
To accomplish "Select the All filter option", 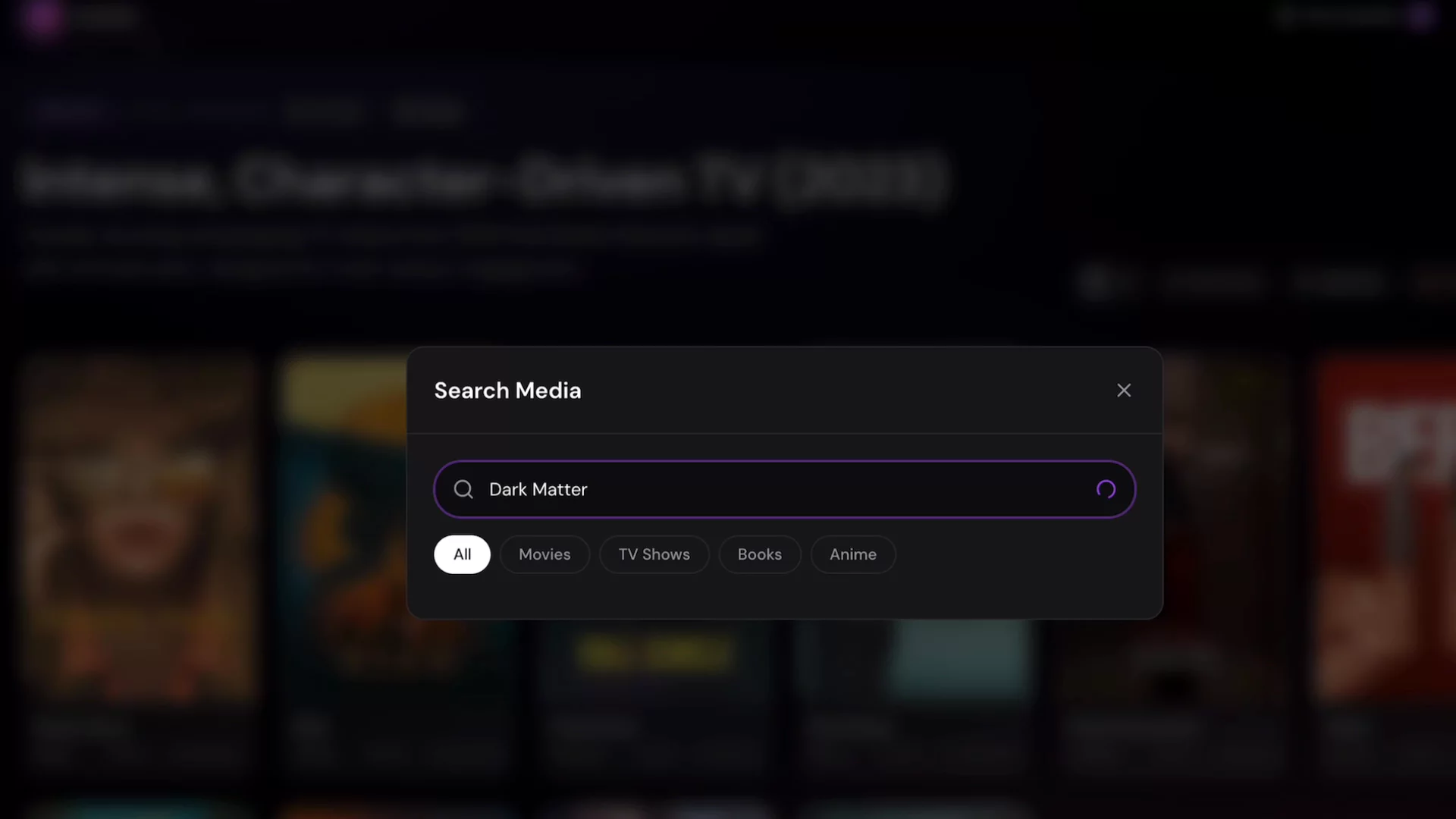I will (462, 554).
